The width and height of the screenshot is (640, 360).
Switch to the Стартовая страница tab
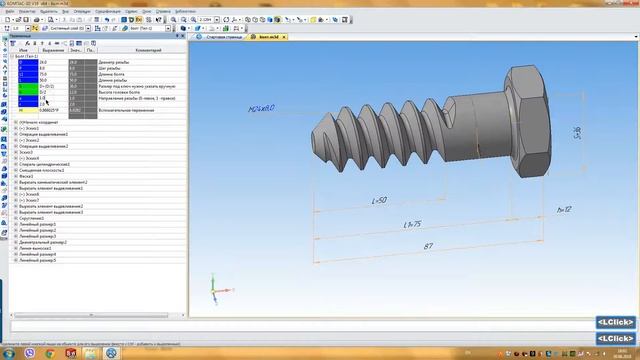(x=224, y=37)
